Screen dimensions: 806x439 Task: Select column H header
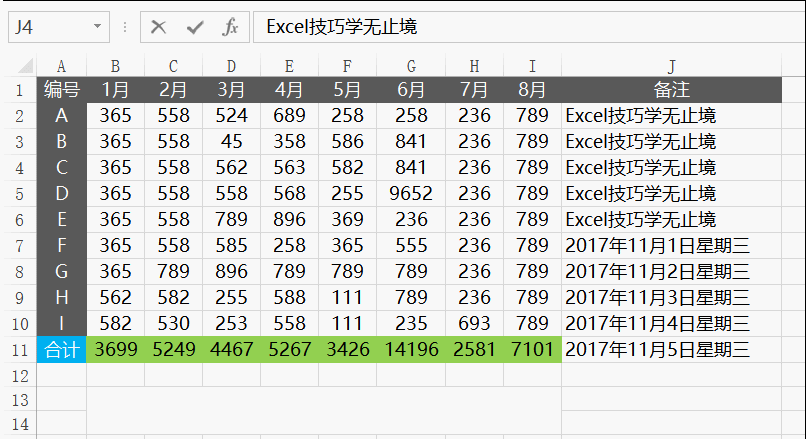click(x=474, y=66)
